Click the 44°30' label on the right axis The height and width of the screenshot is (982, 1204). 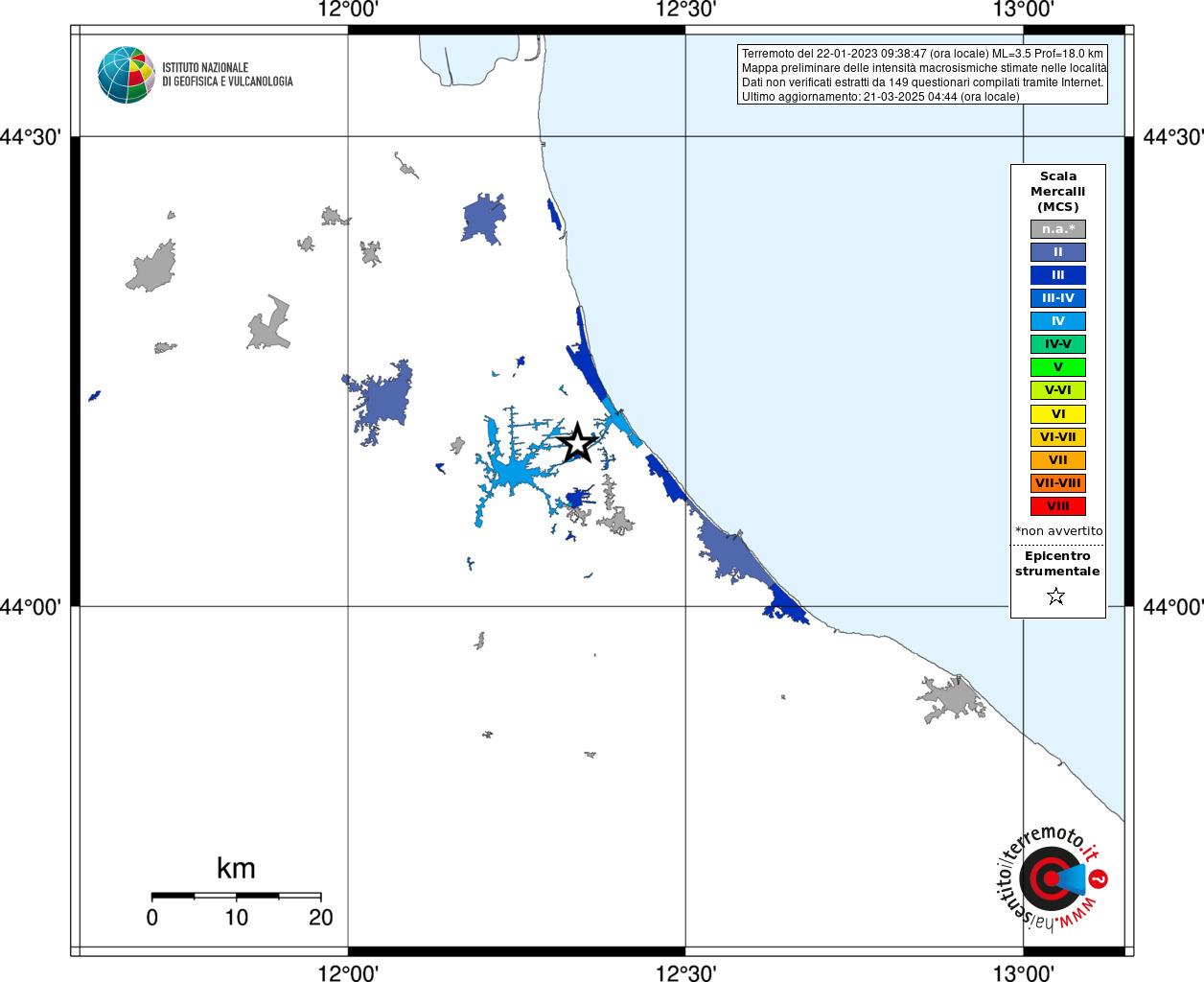coord(1173,137)
